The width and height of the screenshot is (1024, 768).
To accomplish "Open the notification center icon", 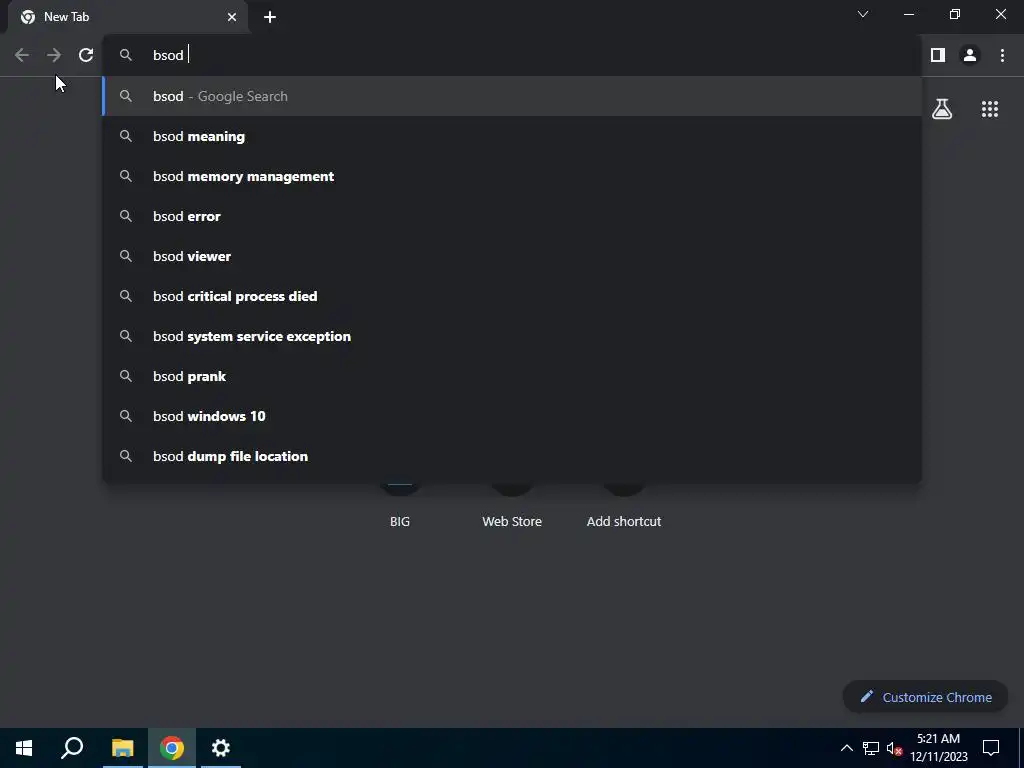I will (991, 748).
